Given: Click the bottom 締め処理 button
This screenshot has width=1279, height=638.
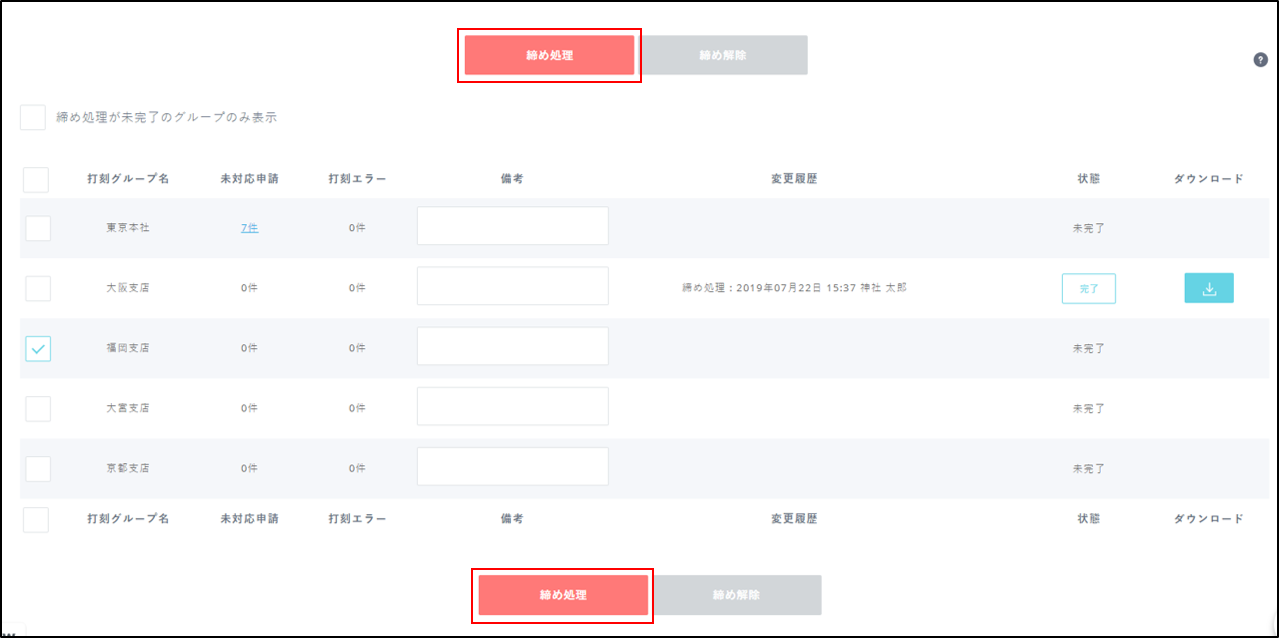Looking at the screenshot, I should click(x=563, y=595).
